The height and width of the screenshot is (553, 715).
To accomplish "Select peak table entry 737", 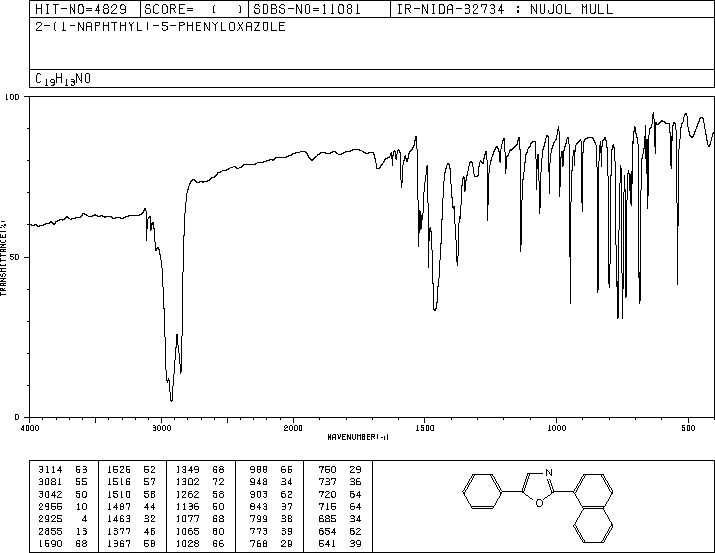I will 340,482.
